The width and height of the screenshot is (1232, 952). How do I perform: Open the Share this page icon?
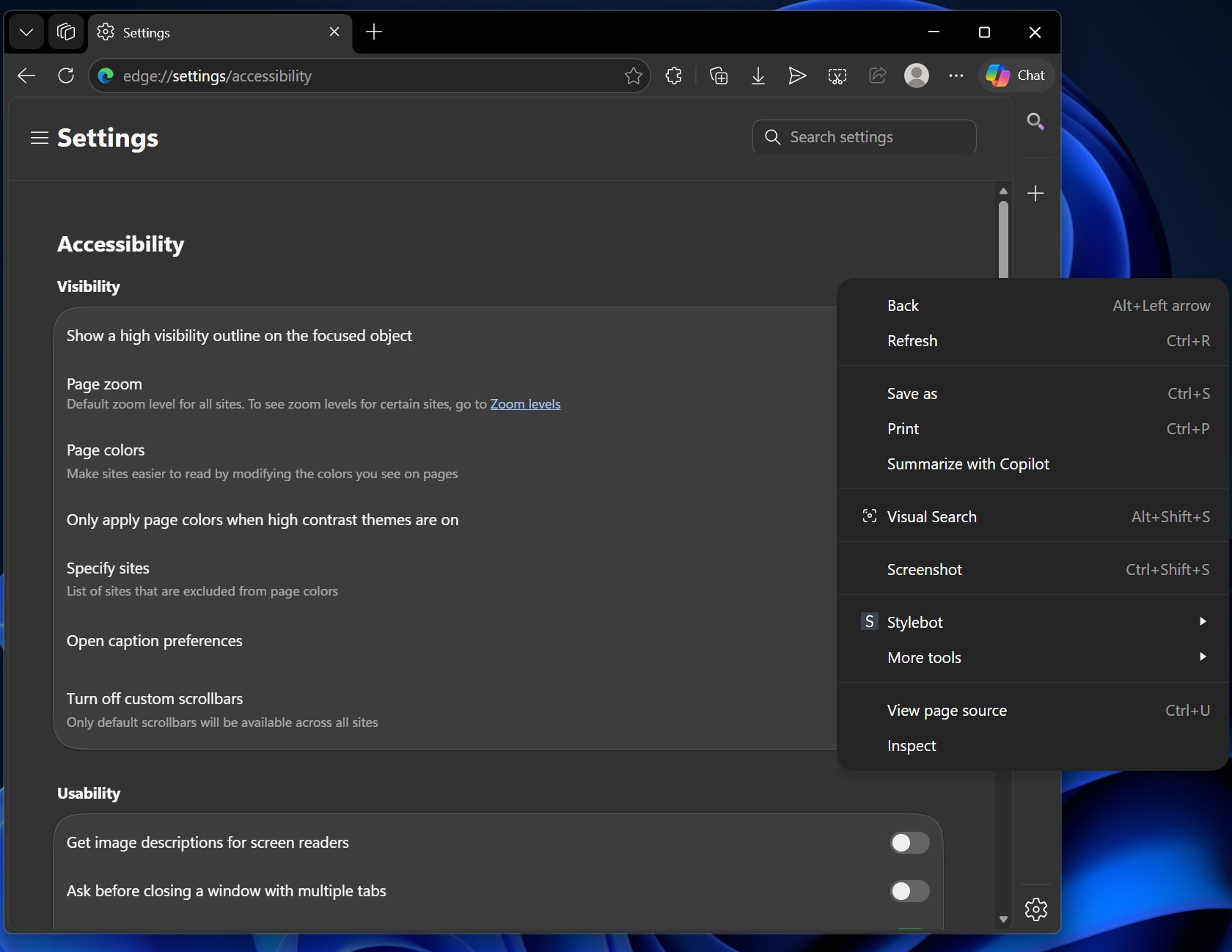point(877,76)
